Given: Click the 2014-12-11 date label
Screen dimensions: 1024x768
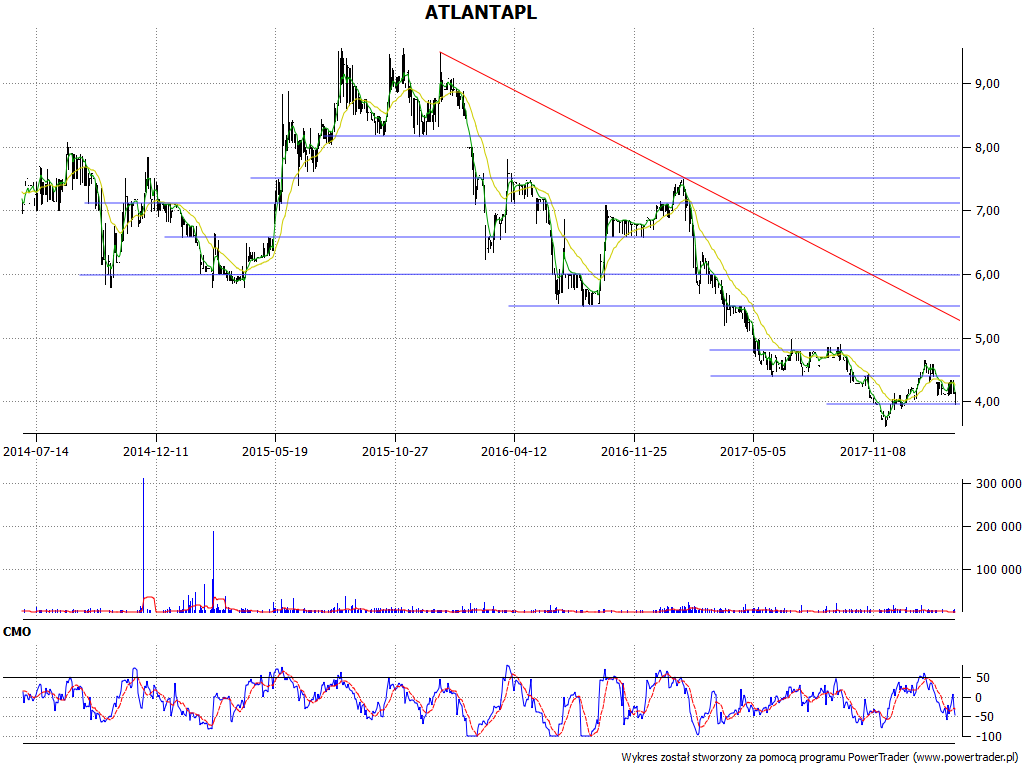Looking at the screenshot, I should click(155, 451).
